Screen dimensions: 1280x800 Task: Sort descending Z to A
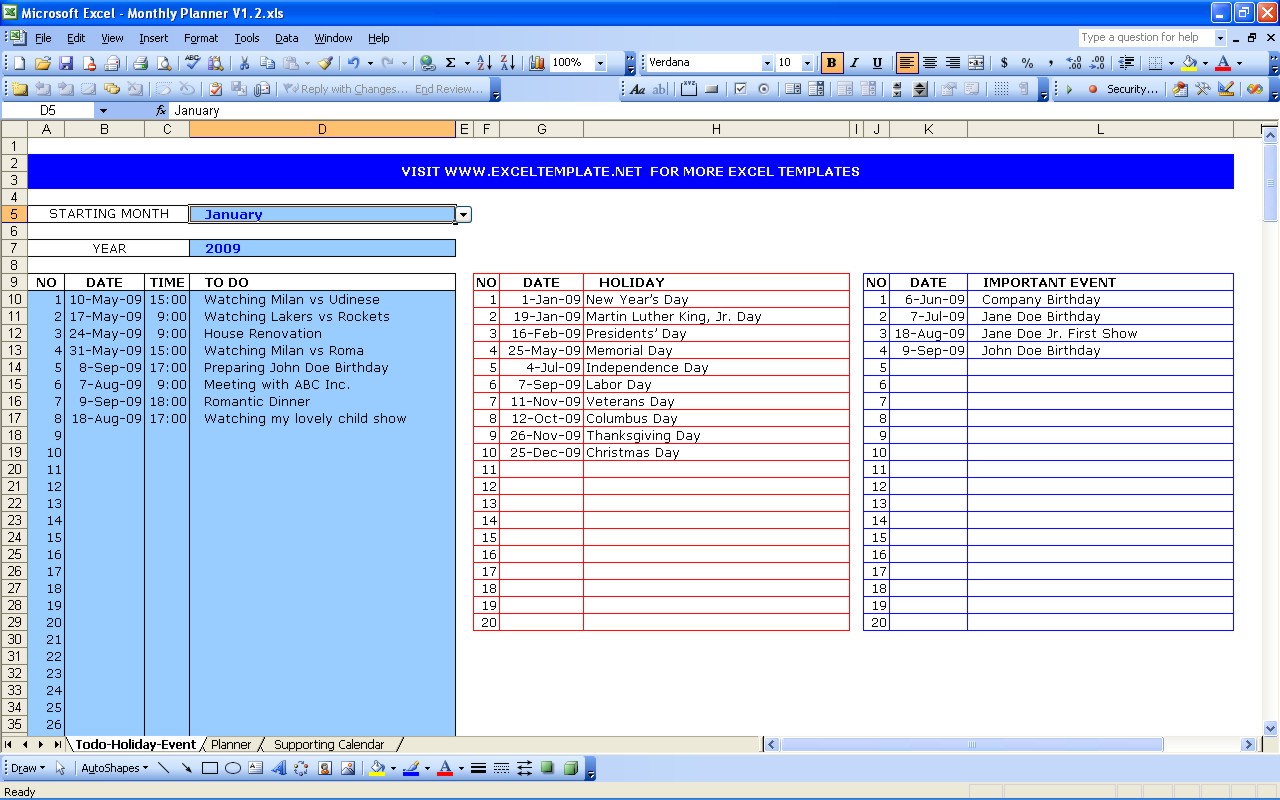pos(508,63)
